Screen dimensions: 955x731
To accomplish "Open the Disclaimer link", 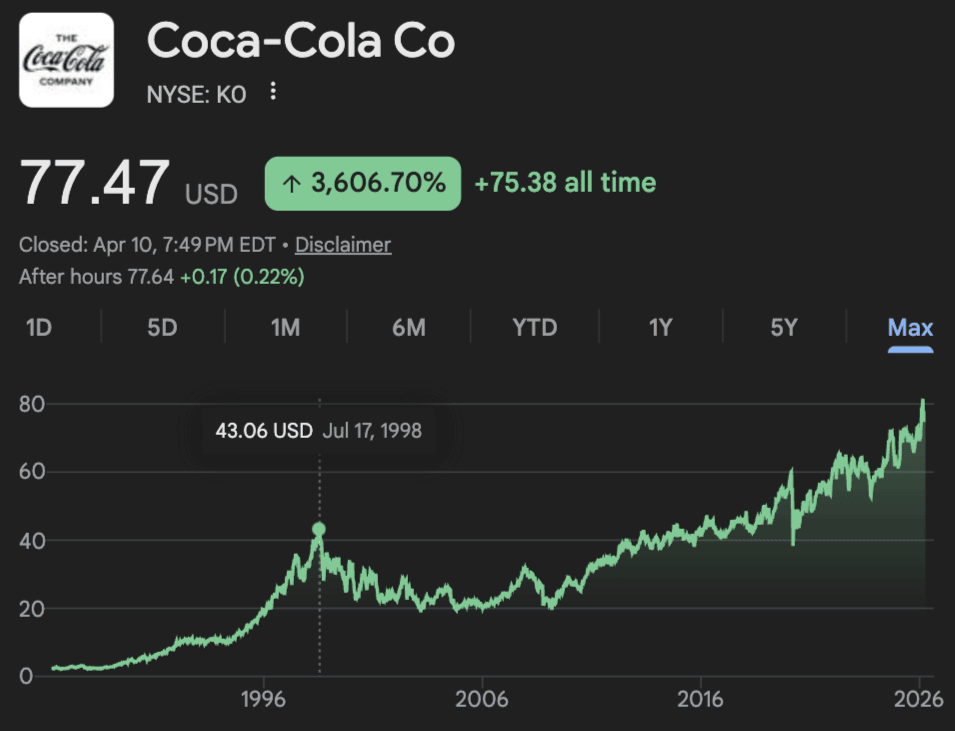I will point(343,245).
